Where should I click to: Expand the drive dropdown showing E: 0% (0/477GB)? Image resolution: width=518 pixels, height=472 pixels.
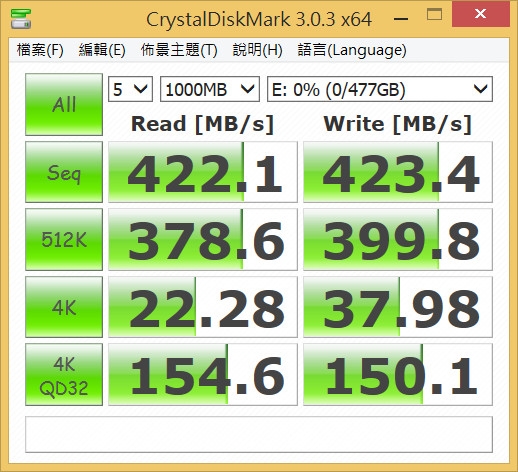[x=380, y=89]
